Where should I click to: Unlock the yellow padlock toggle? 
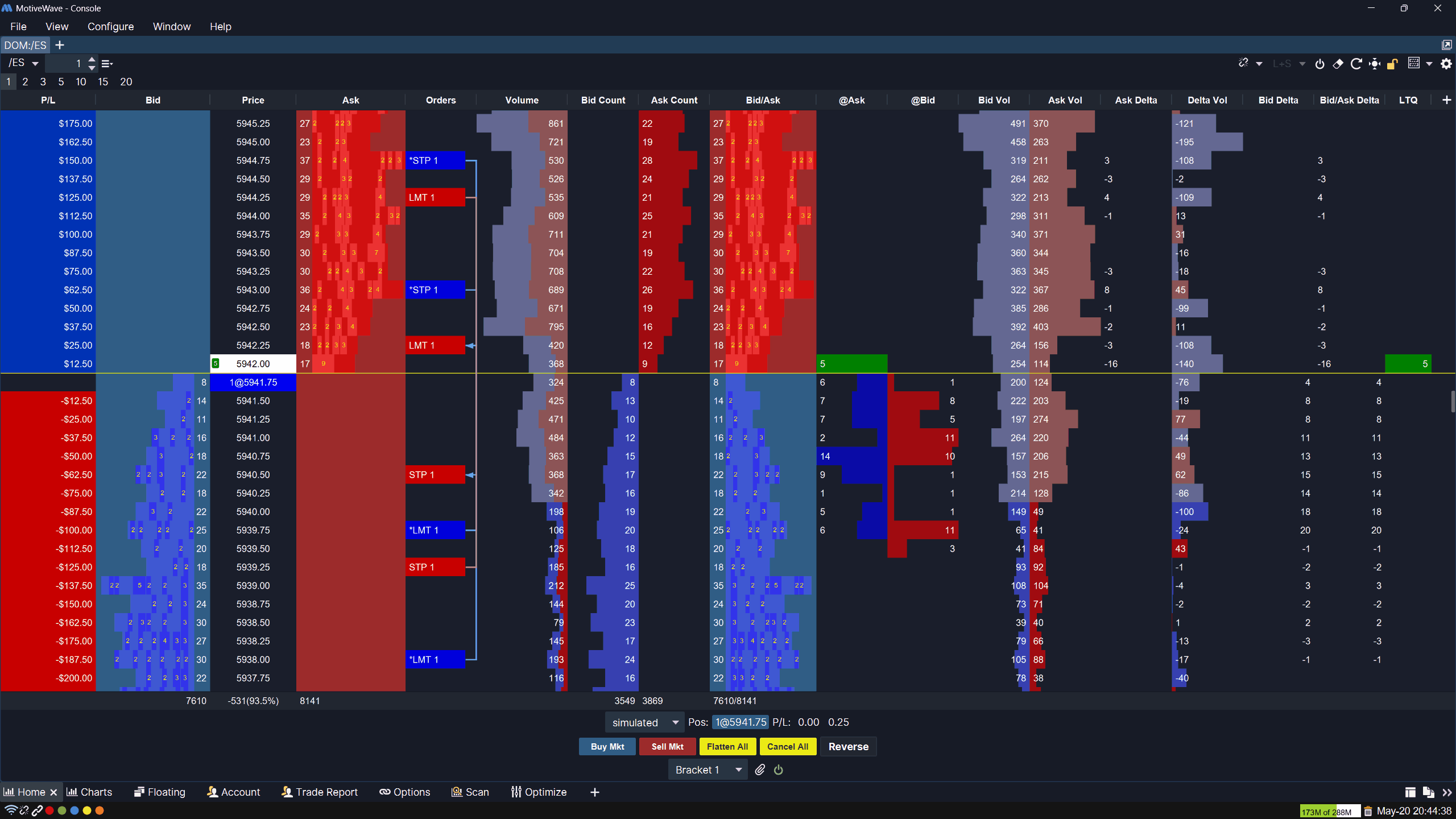(1392, 63)
